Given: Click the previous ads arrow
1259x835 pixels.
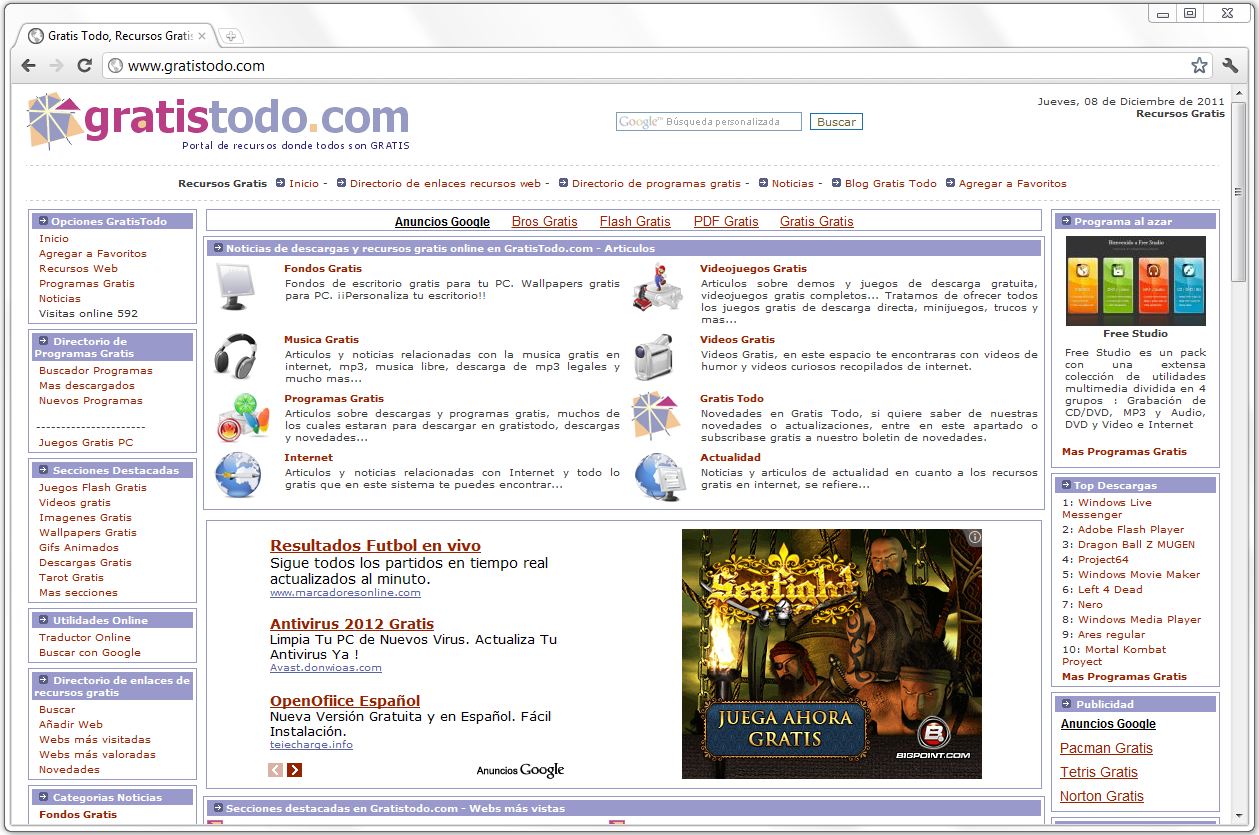Looking at the screenshot, I should pos(276,769).
